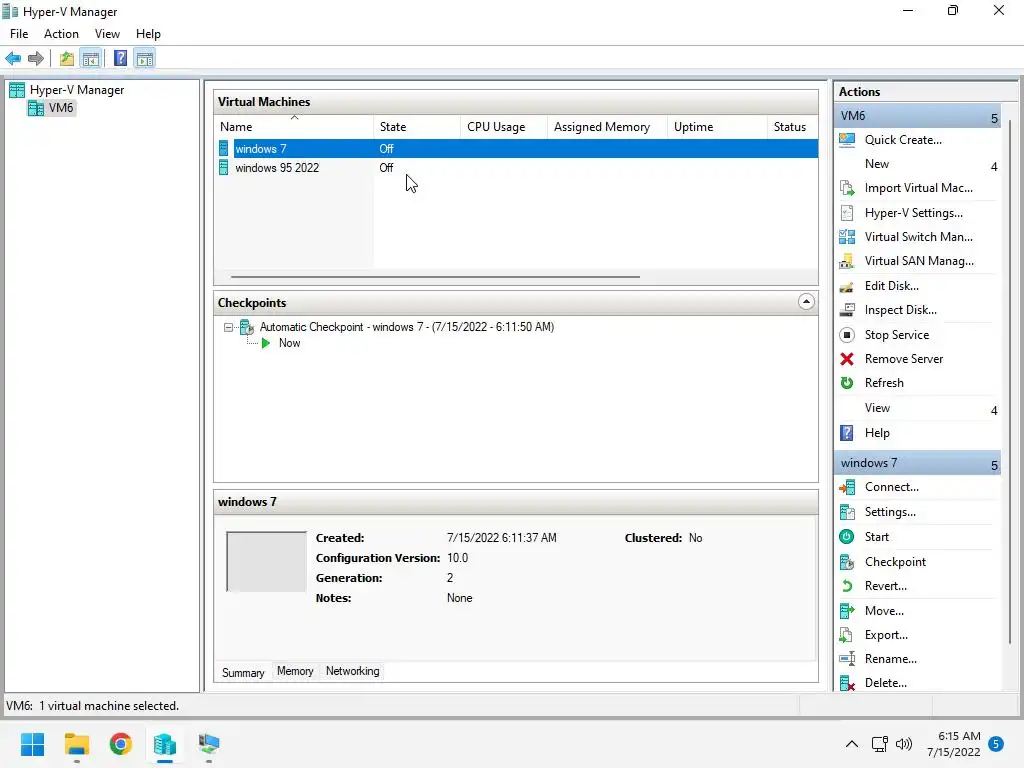The image size is (1024, 768).
Task: Click the volume speaker tray icon
Action: (904, 744)
